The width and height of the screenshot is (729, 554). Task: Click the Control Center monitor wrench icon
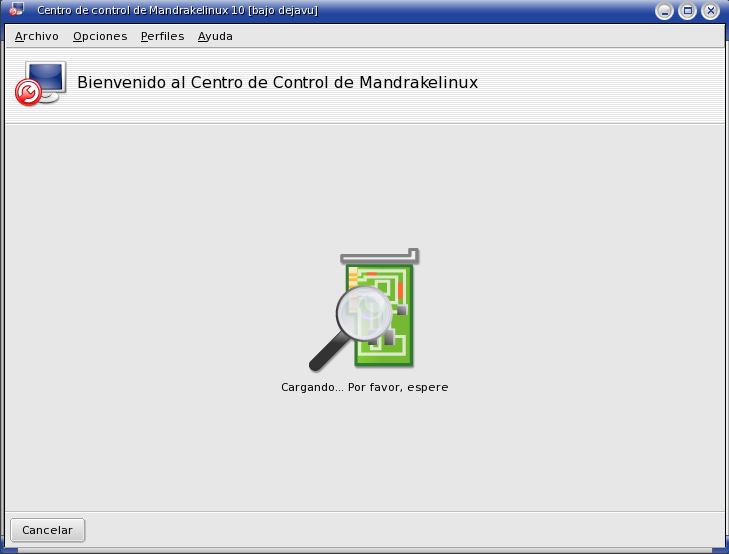pos(40,83)
